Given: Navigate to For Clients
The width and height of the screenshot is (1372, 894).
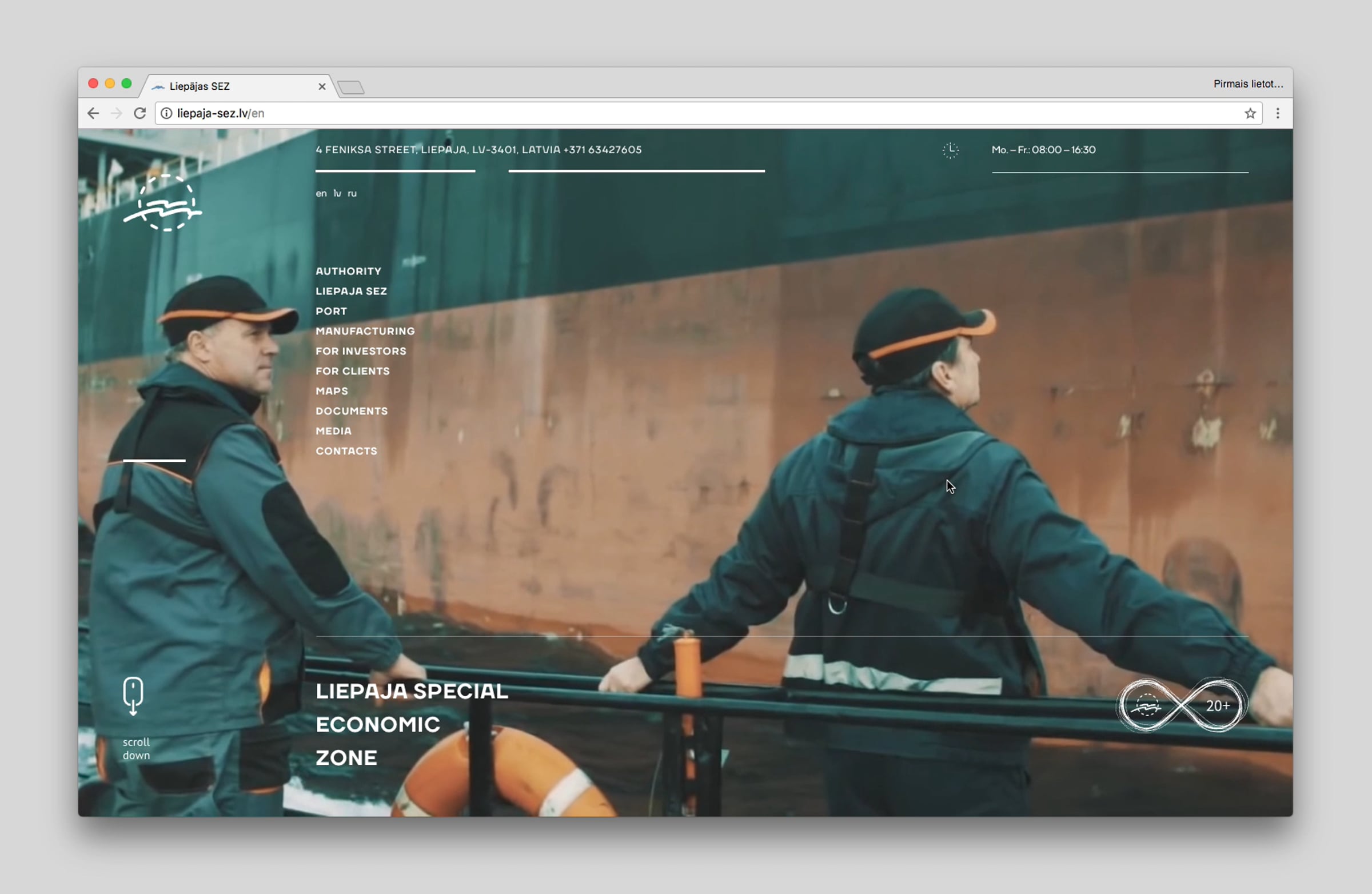Looking at the screenshot, I should 353,371.
